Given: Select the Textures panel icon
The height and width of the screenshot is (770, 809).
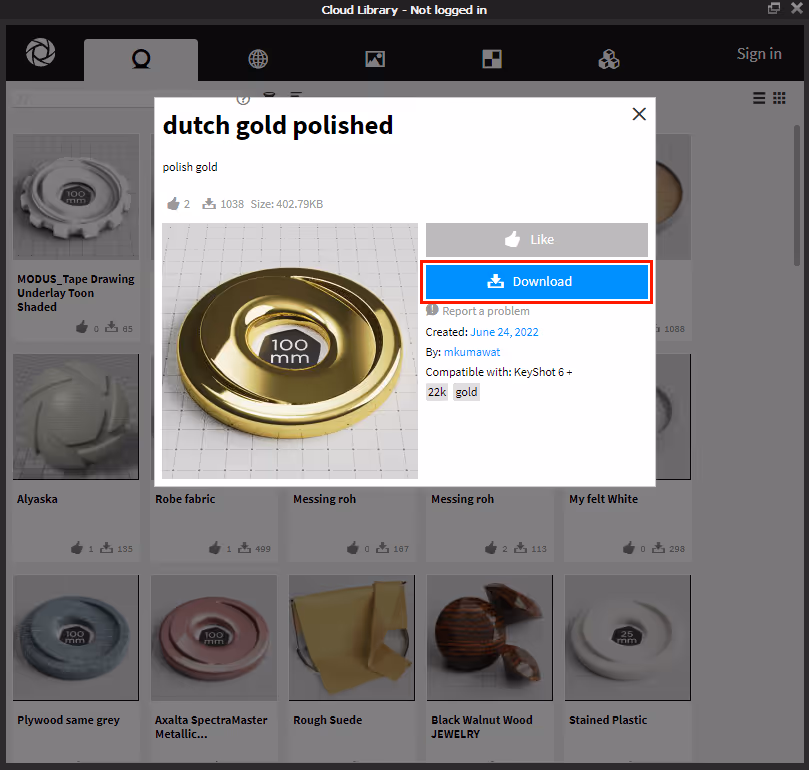Looking at the screenshot, I should tap(490, 59).
